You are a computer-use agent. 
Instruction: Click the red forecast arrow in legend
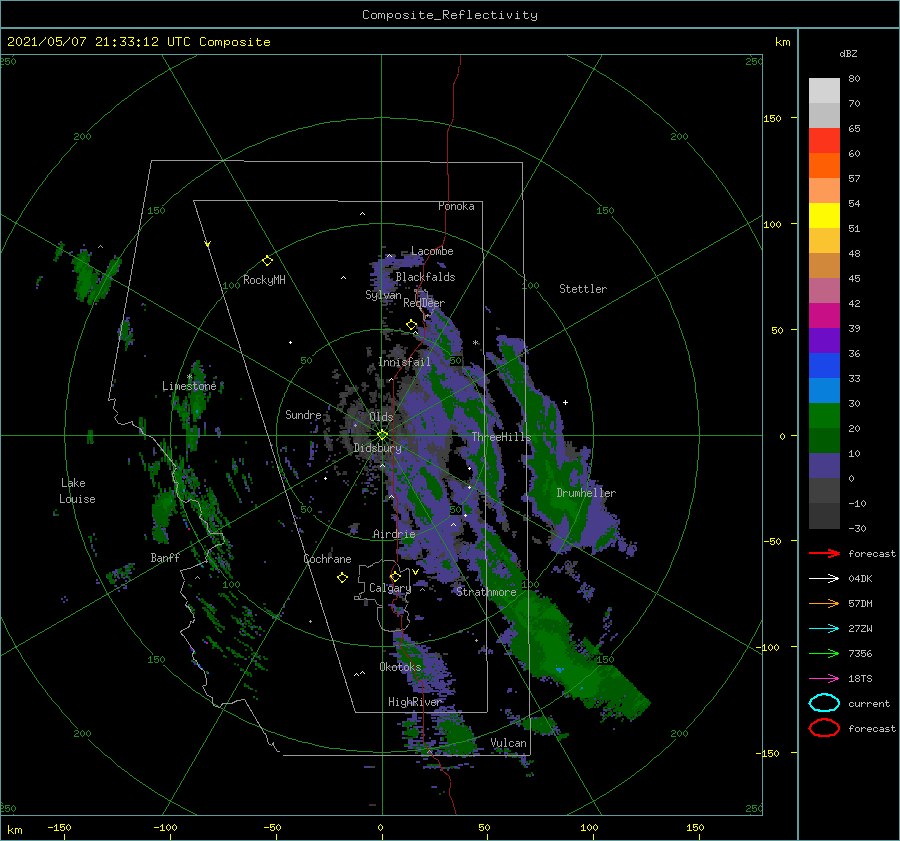tap(824, 553)
